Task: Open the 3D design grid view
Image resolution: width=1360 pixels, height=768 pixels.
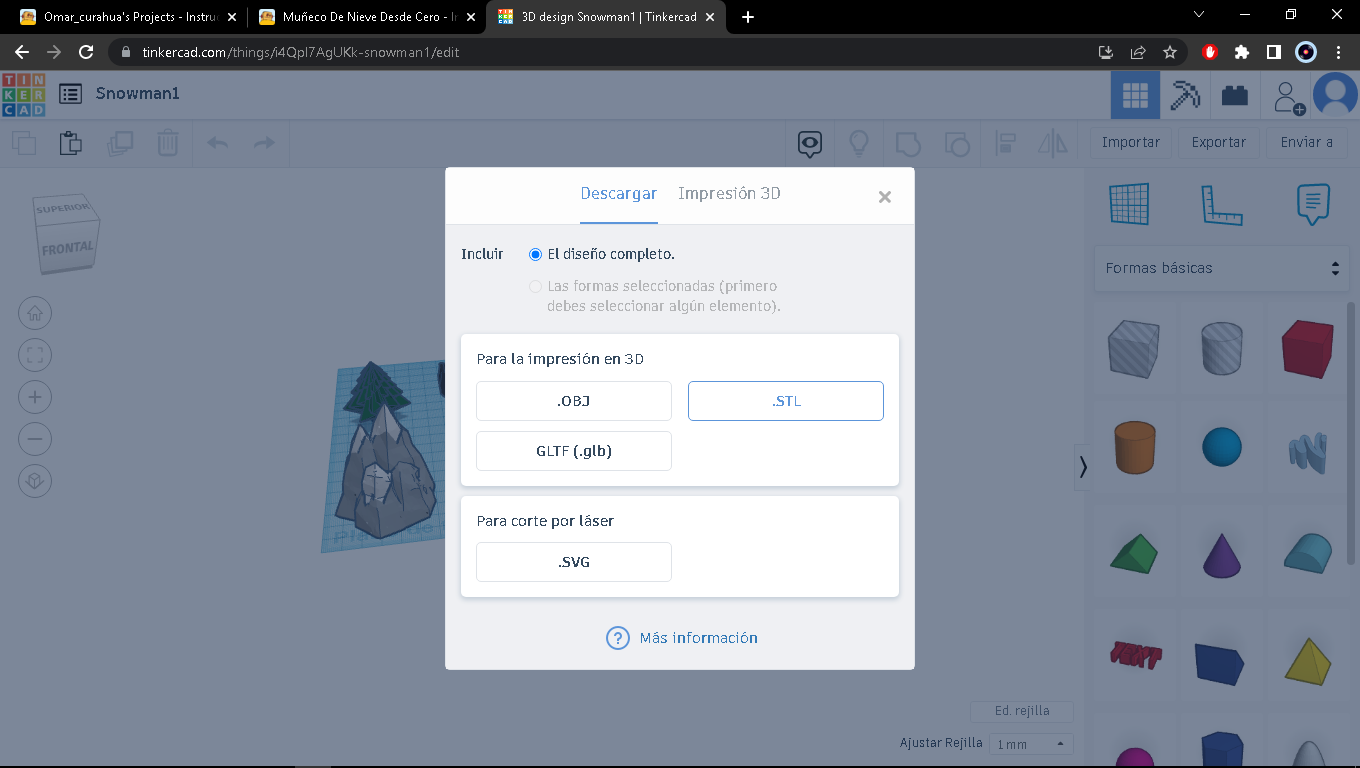Action: tap(1135, 95)
